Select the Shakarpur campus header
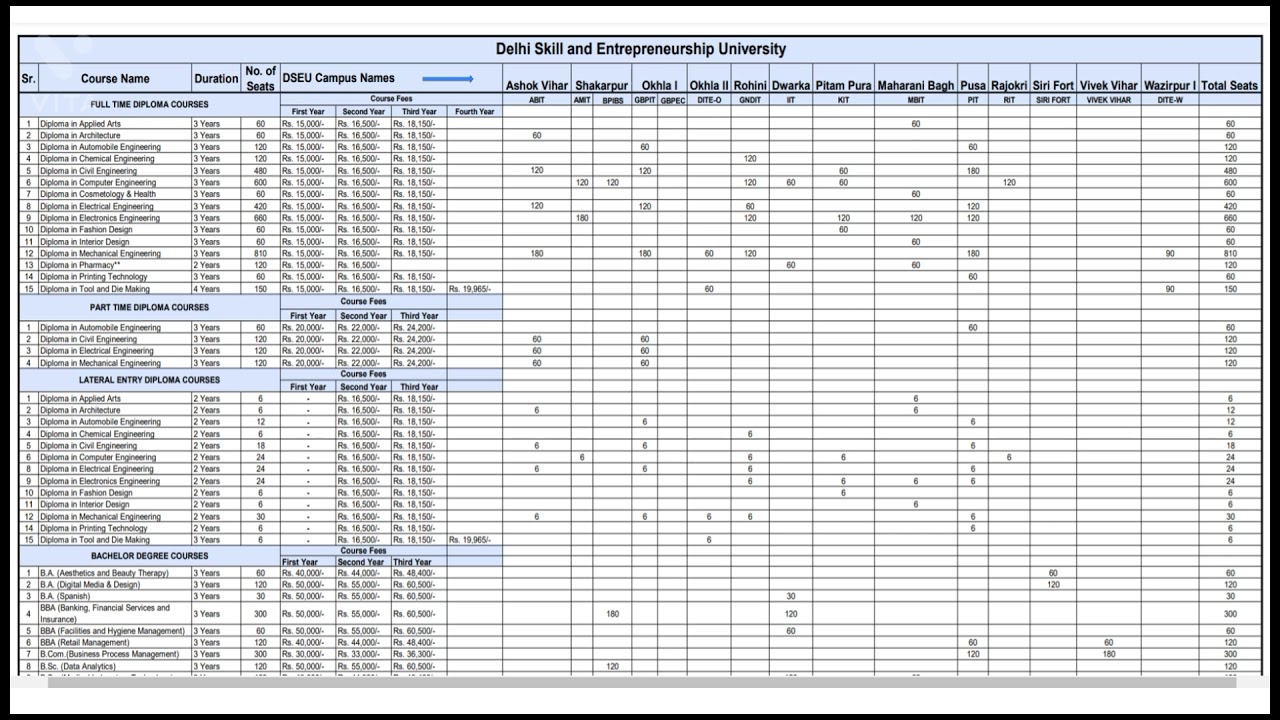Screen dimensions: 1280x720 (601, 86)
